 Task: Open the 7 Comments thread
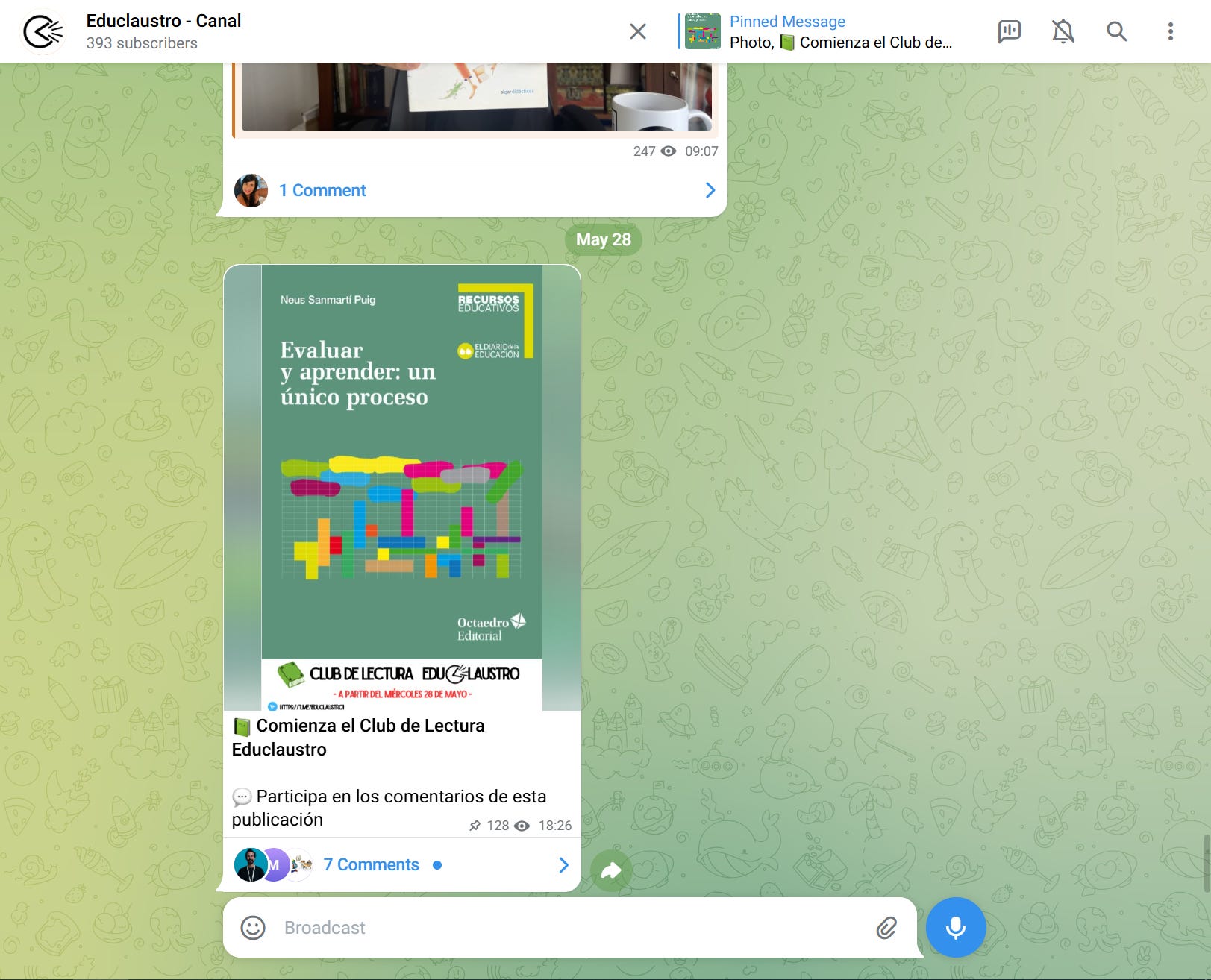click(x=371, y=864)
